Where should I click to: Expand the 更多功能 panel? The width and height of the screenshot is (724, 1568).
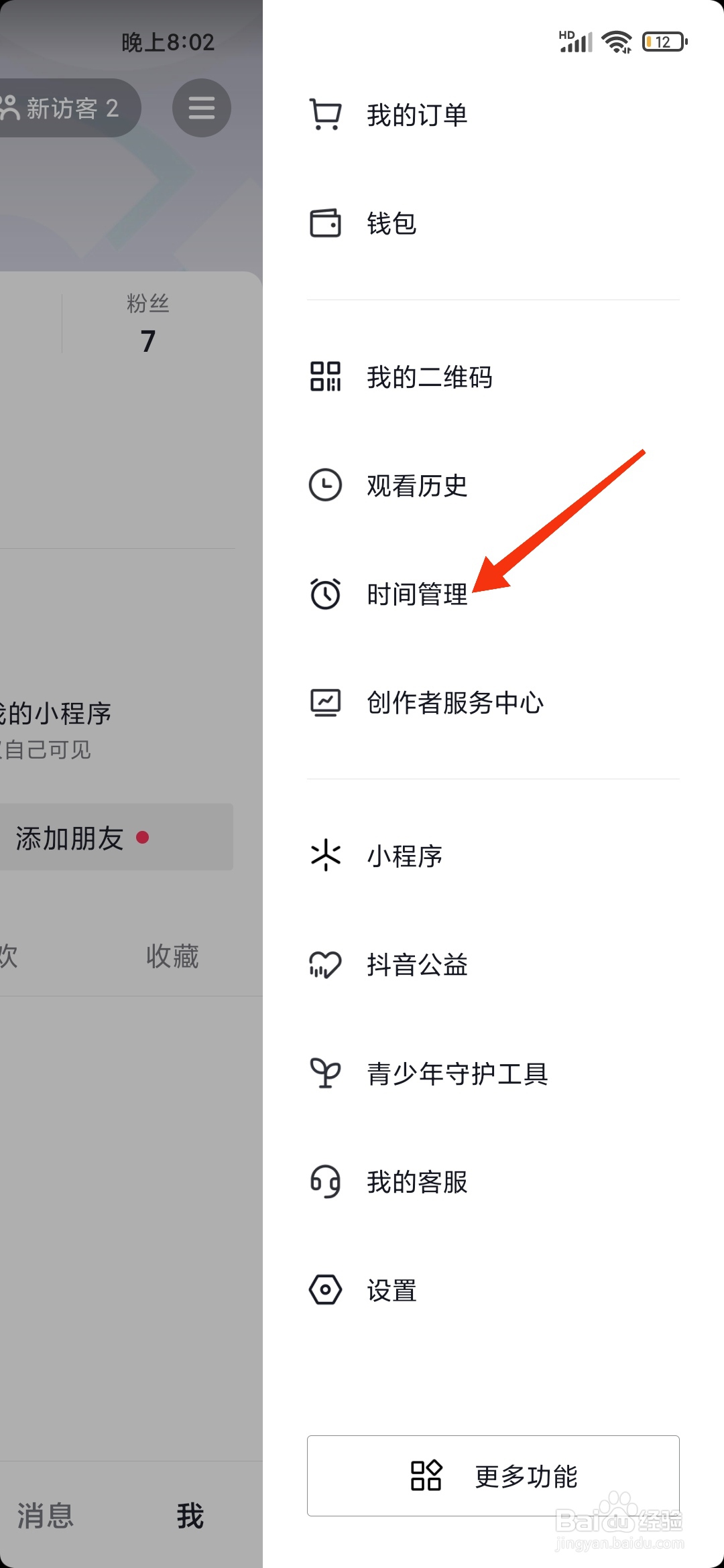tap(493, 1476)
